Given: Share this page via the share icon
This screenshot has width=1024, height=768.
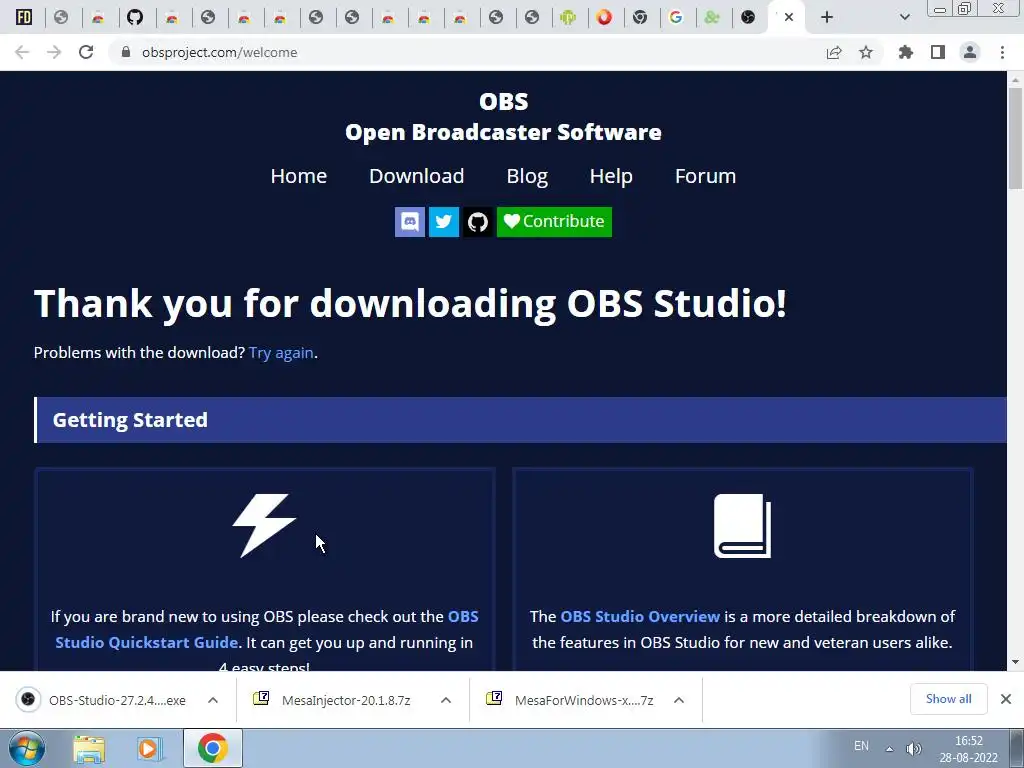Looking at the screenshot, I should (x=834, y=52).
